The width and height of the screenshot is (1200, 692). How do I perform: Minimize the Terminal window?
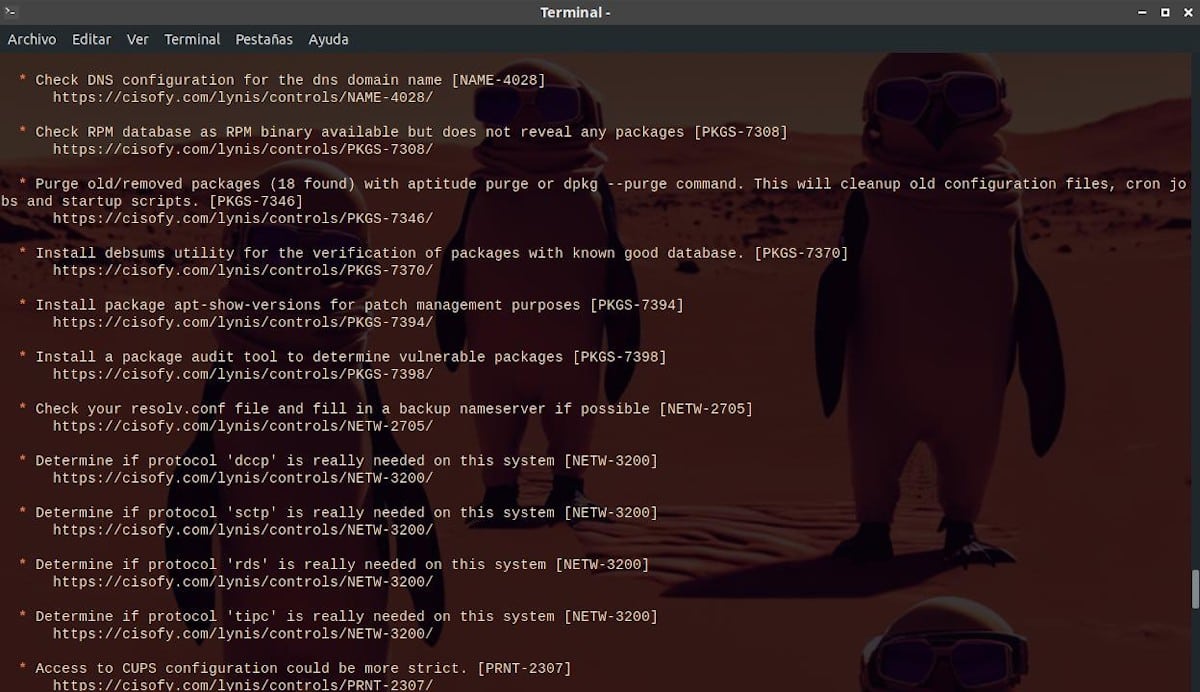(1143, 12)
